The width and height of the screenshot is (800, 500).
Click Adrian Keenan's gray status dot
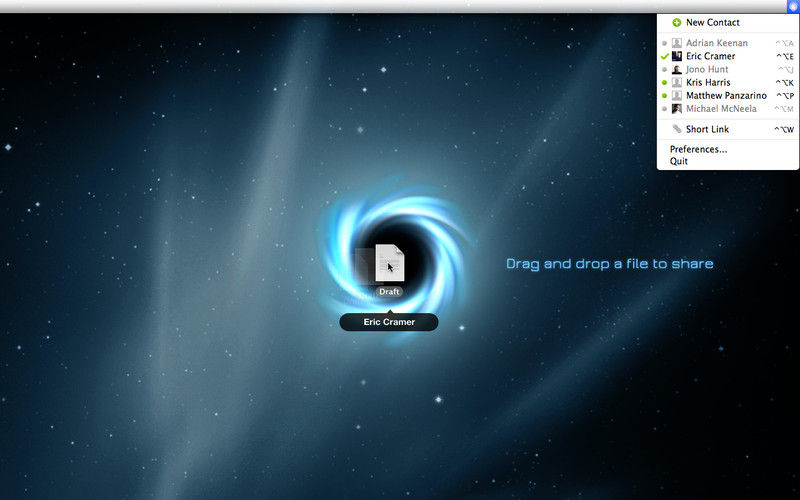point(664,44)
